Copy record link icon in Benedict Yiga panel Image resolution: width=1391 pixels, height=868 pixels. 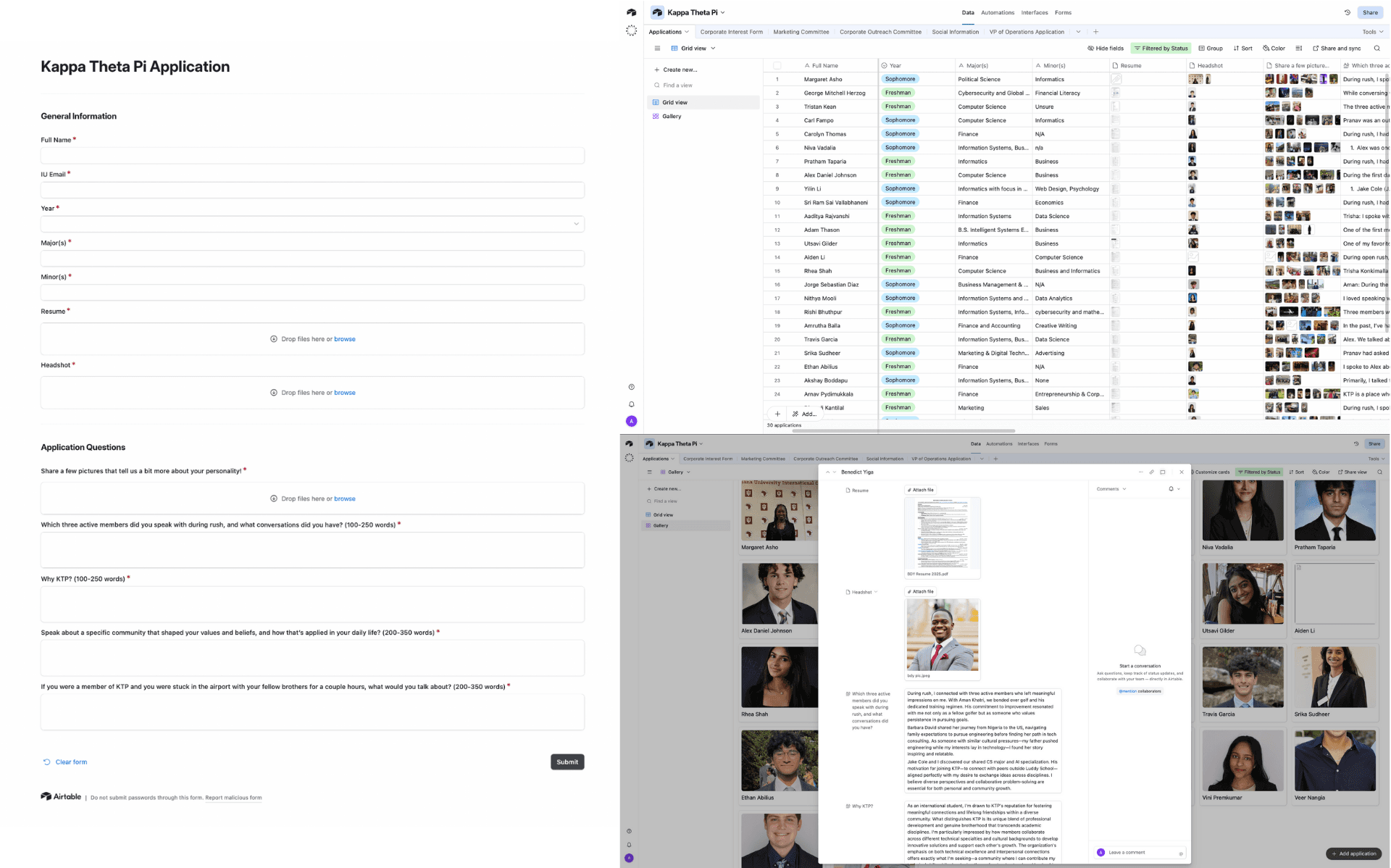[1151, 472]
